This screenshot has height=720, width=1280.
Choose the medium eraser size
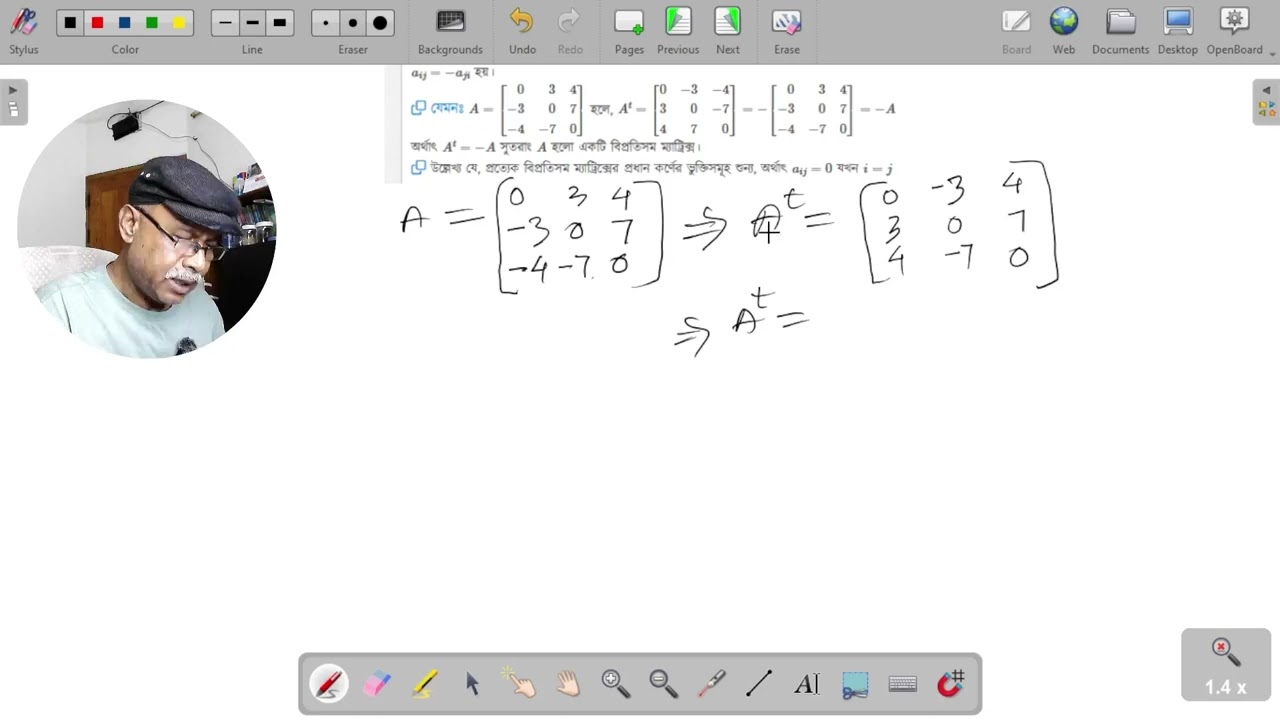[353, 23]
